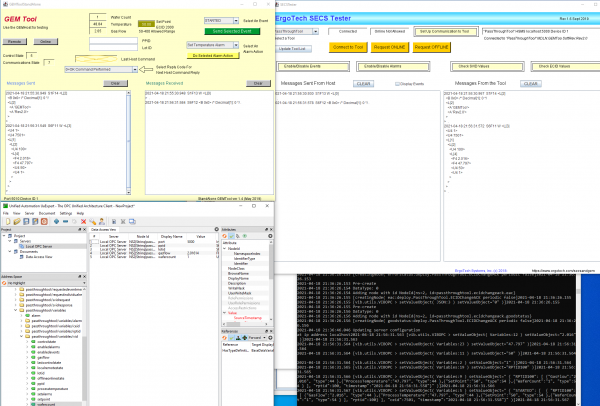Click the blue Add Server icon in UaExpert

[x=56, y=222]
